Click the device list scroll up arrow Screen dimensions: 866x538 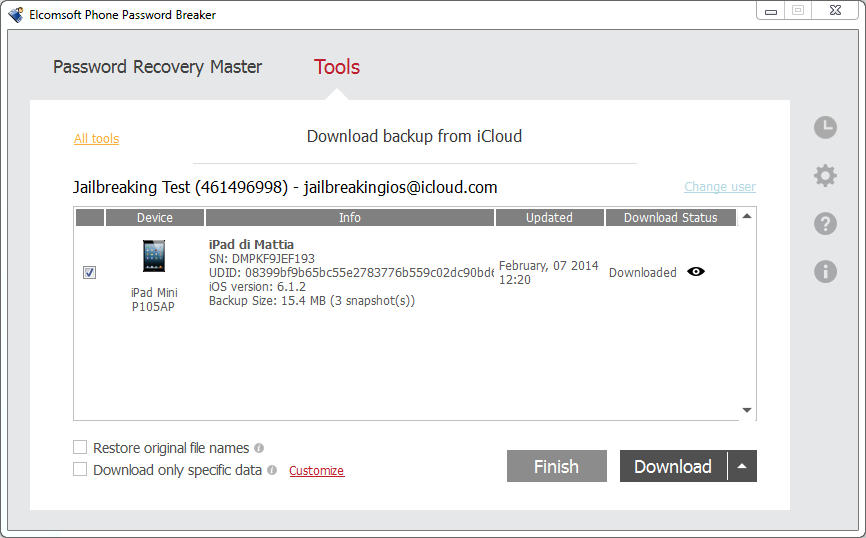[747, 217]
